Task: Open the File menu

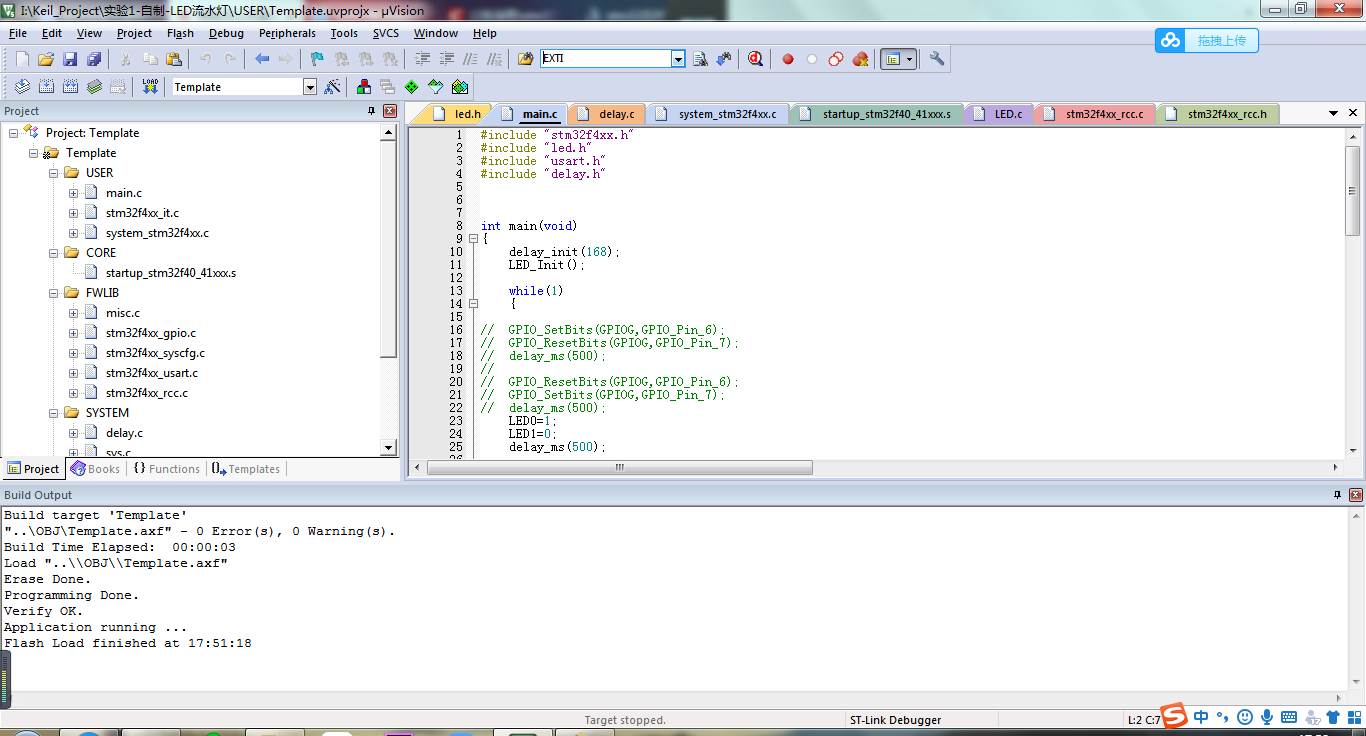Action: [x=18, y=33]
